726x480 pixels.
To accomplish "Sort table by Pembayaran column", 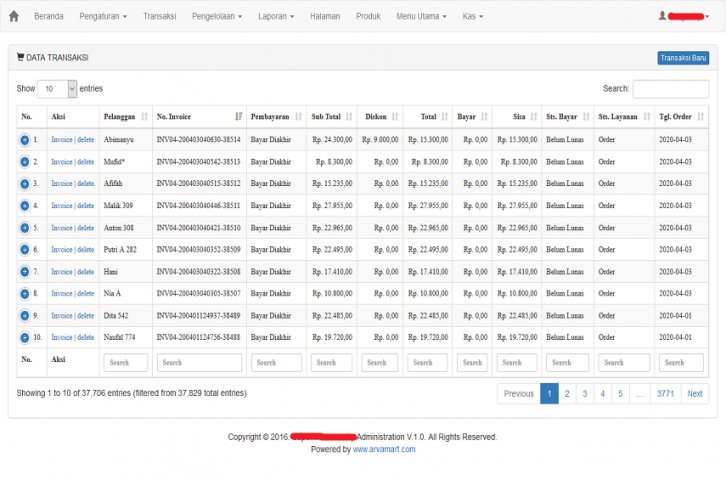I will (x=276, y=117).
